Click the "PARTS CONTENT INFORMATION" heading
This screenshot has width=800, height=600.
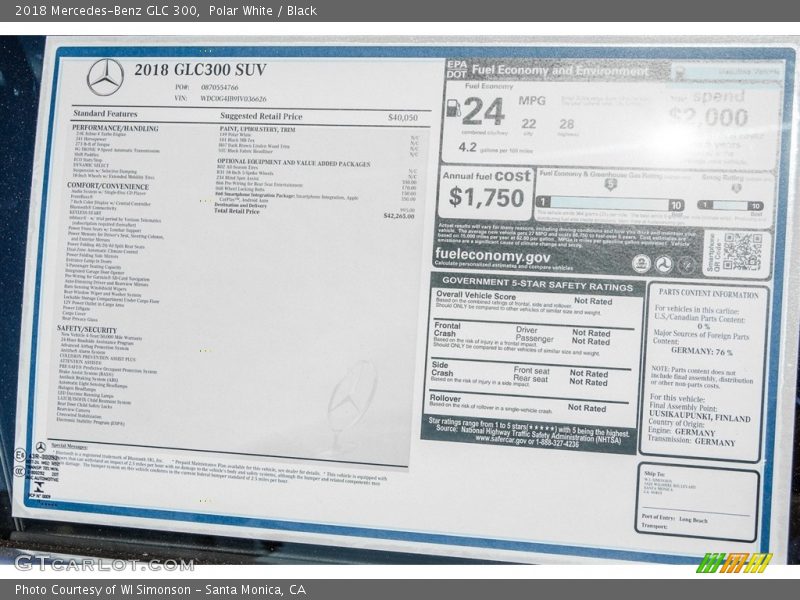[x=708, y=293]
